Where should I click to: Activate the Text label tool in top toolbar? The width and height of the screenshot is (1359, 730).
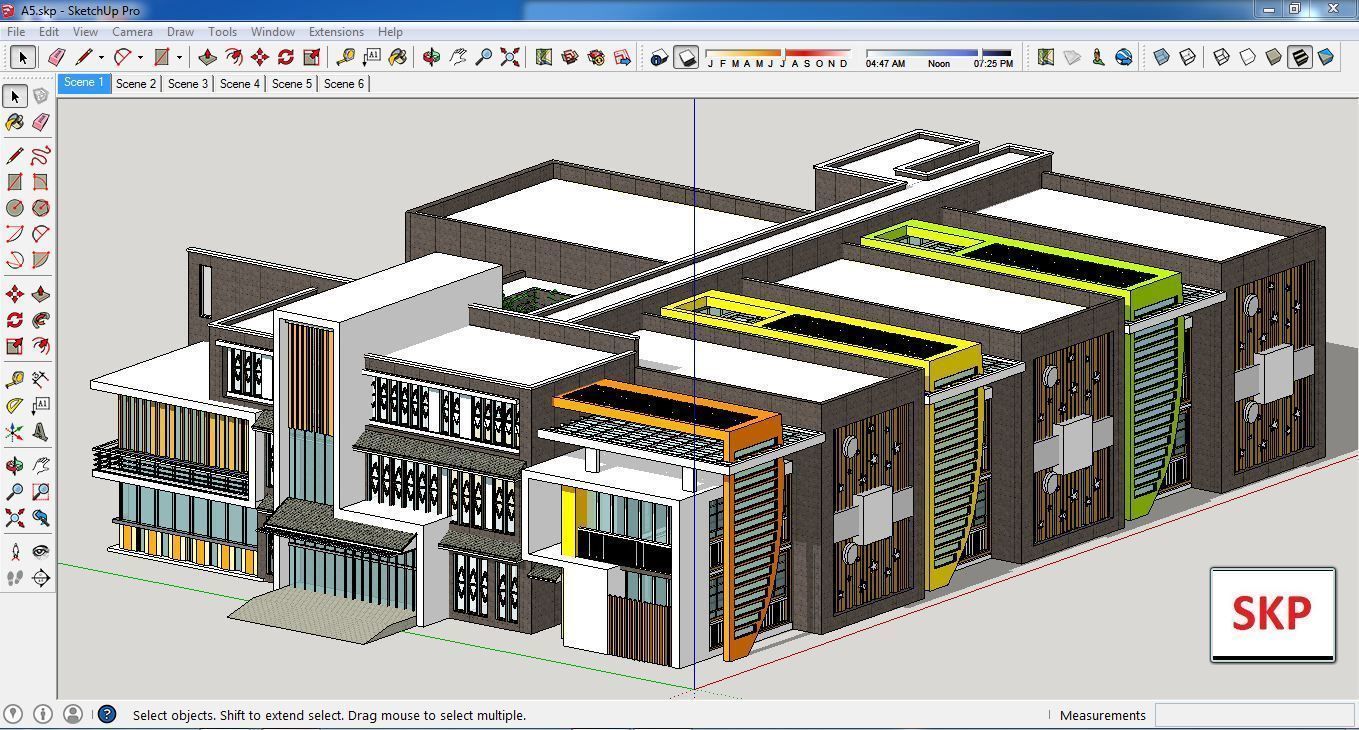(x=371, y=57)
